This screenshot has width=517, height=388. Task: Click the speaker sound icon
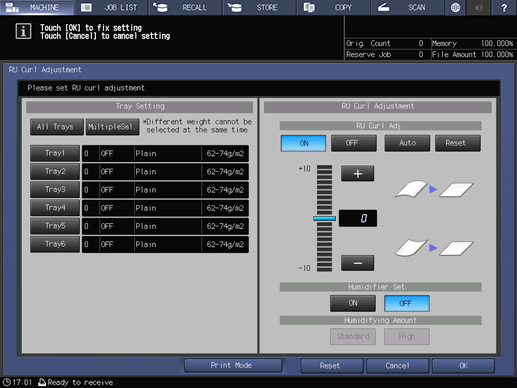click(479, 7)
